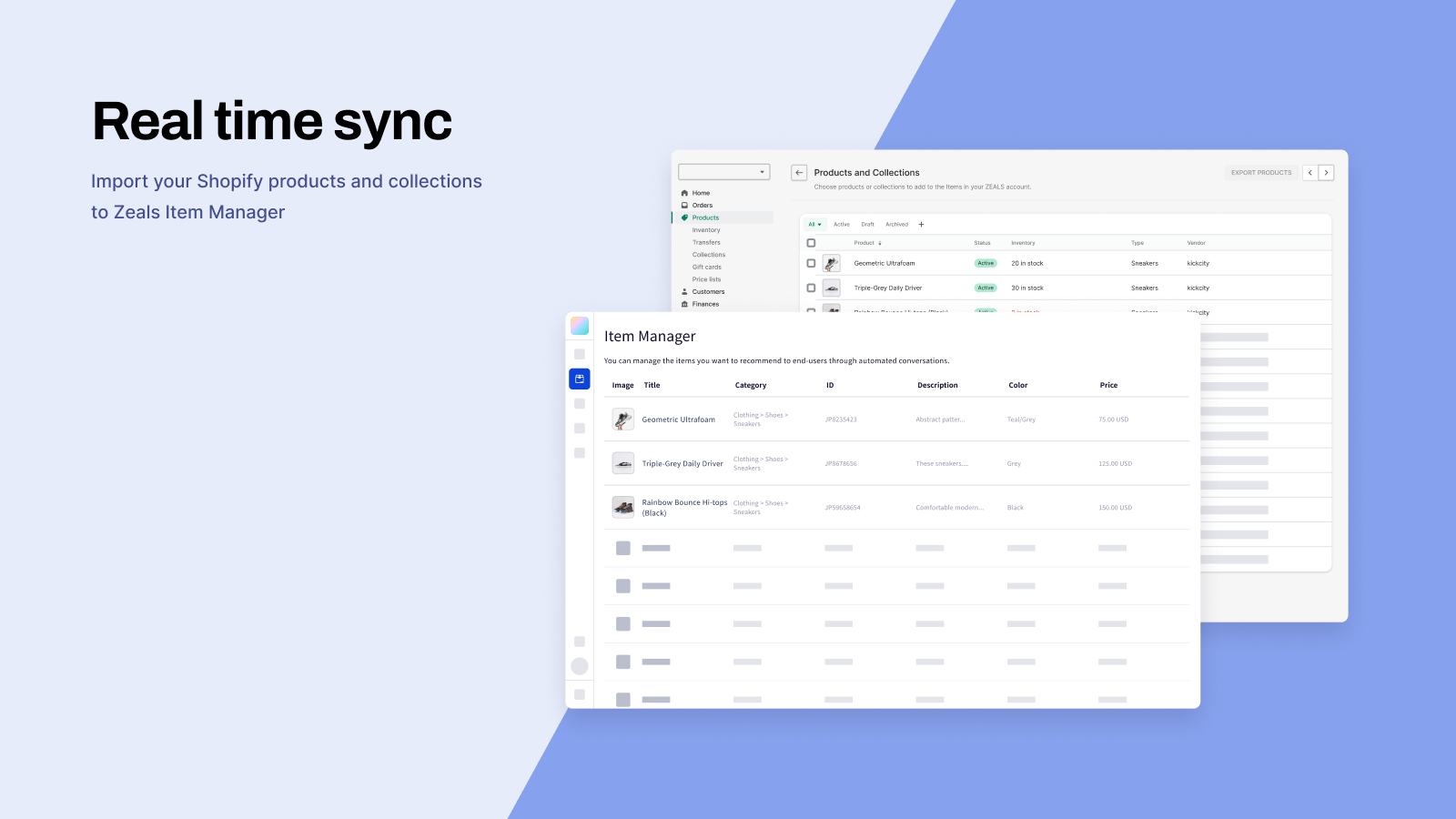Click Rainbow Bounce Hi-tops image in Item Manager
The width and height of the screenshot is (1456, 819).
623,507
